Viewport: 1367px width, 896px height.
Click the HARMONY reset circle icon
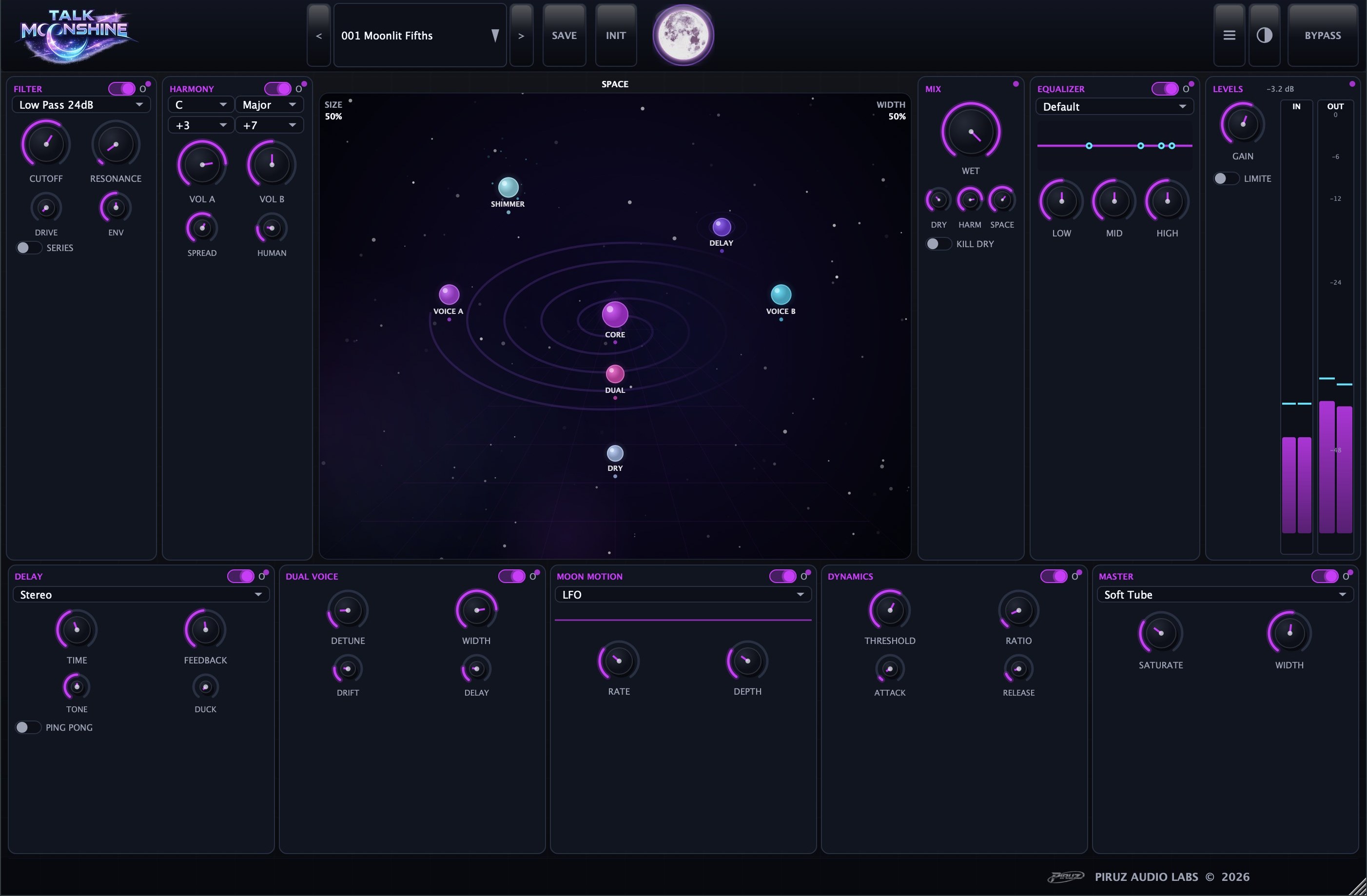pyautogui.click(x=299, y=89)
